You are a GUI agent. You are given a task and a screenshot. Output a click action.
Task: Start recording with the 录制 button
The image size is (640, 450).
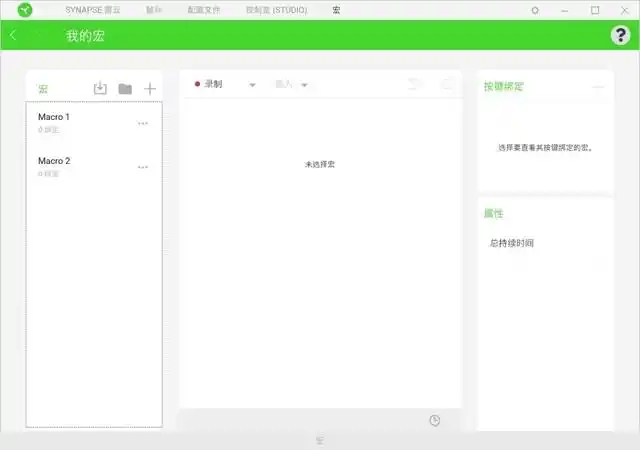(x=209, y=85)
